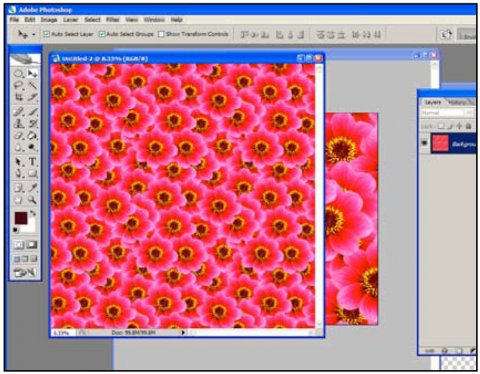The image size is (480, 374).
Task: Select the Type tool in the toolbox
Action: (32, 162)
